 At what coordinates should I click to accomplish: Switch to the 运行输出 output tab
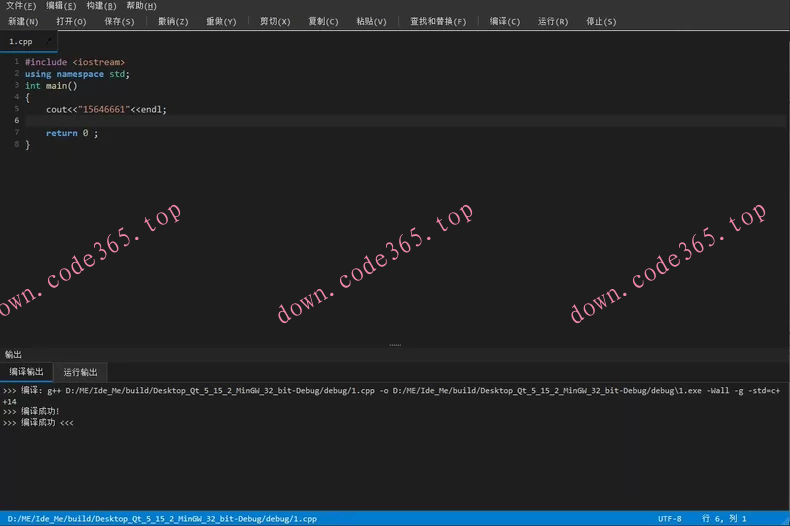click(x=80, y=372)
